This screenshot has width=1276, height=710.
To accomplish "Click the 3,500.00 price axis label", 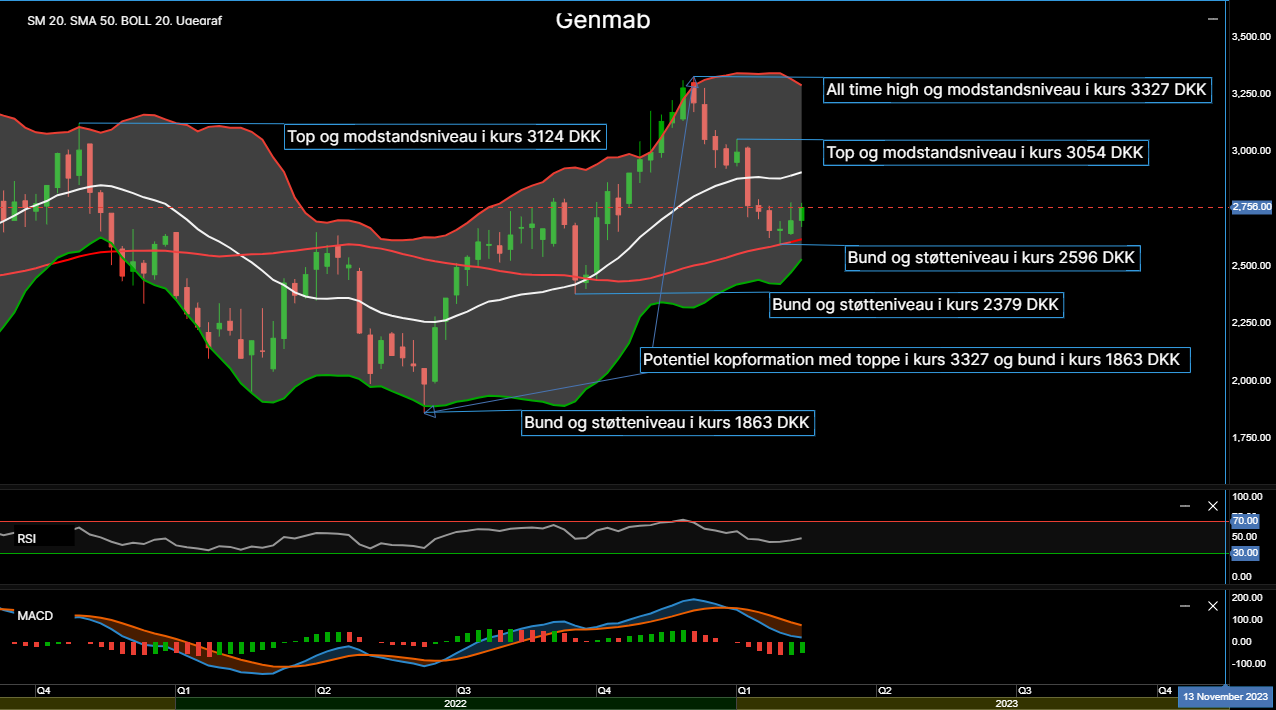I will point(1251,36).
